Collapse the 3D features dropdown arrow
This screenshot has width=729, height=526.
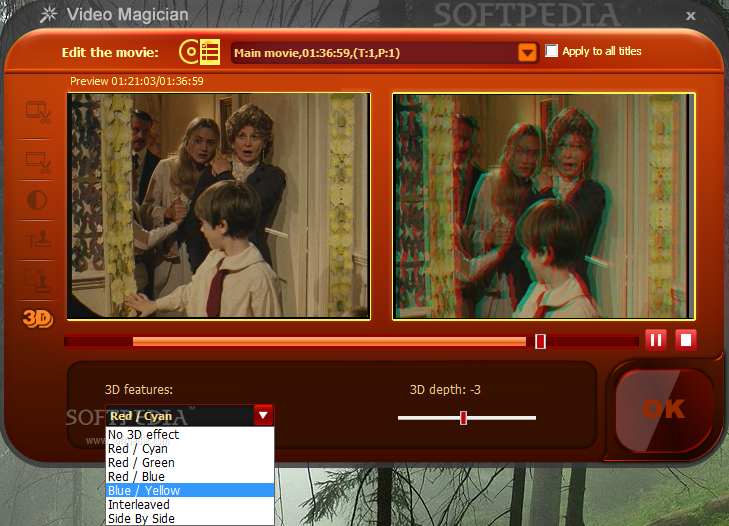tap(263, 415)
